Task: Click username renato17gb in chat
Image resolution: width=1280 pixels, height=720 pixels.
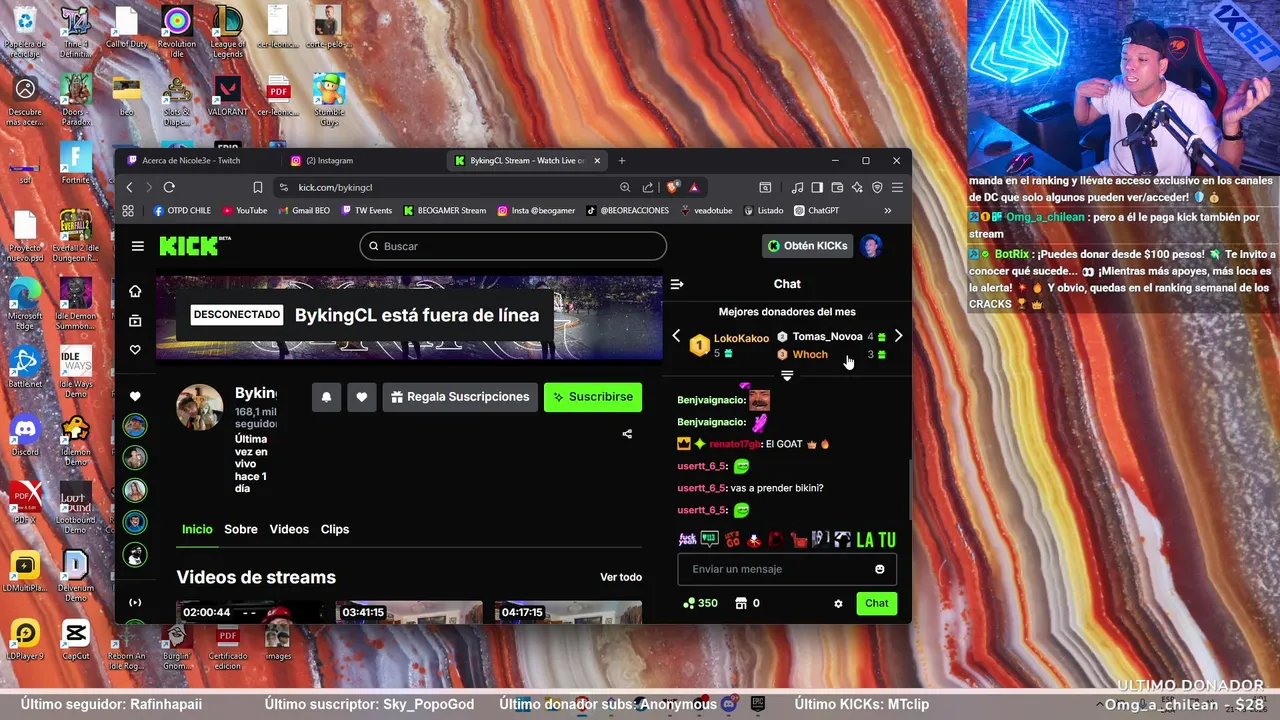Action: coord(735,444)
